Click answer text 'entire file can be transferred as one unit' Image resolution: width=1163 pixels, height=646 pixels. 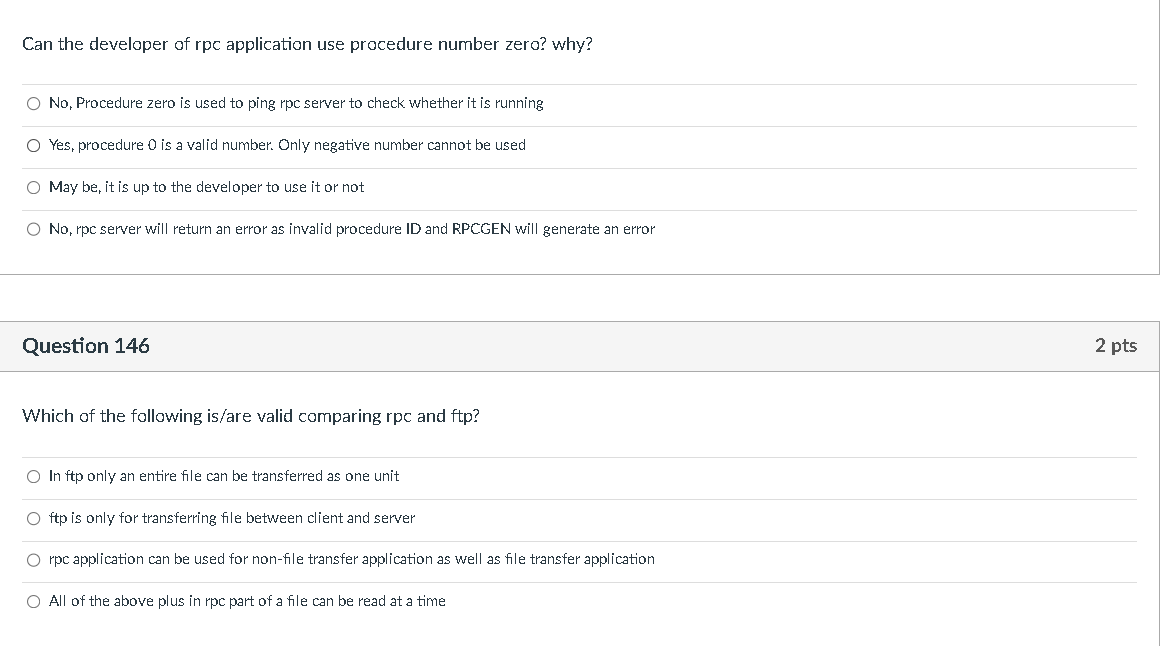(x=268, y=476)
